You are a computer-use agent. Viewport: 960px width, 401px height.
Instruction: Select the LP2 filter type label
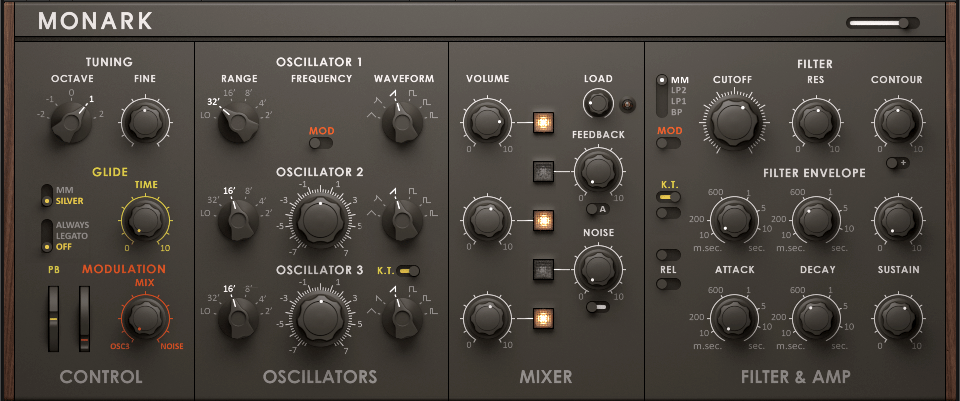pos(679,91)
